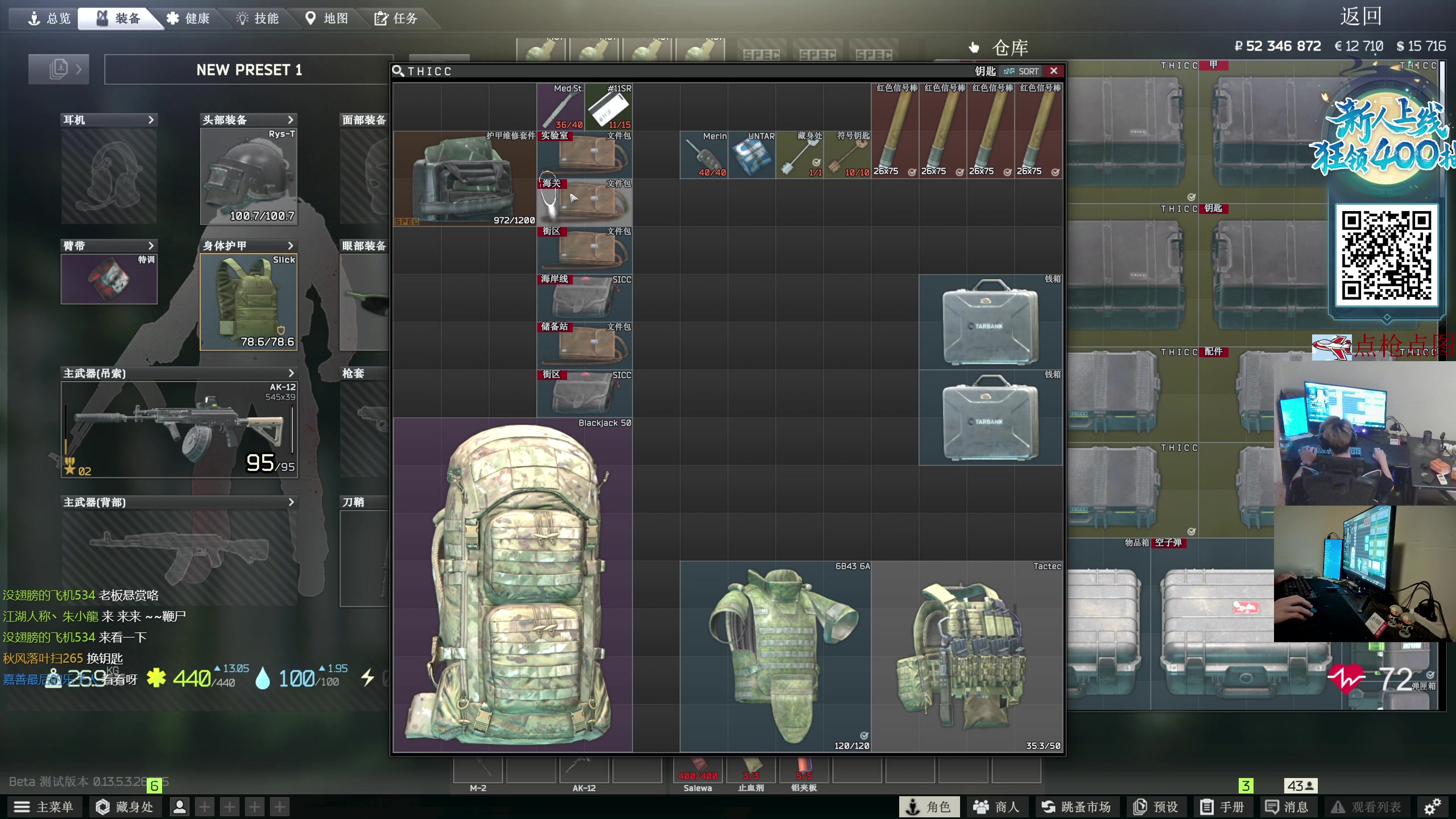
Task: Select the 储备站 document case
Action: [x=585, y=346]
